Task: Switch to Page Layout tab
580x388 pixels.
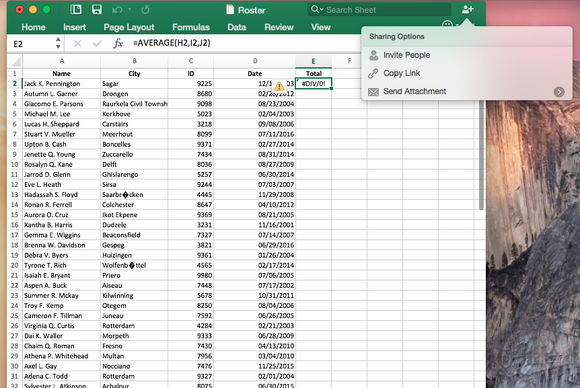Action: click(129, 27)
